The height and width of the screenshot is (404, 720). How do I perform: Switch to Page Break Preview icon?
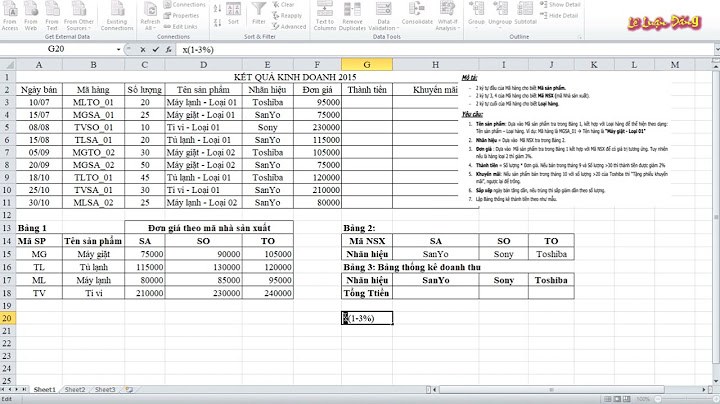pos(627,399)
